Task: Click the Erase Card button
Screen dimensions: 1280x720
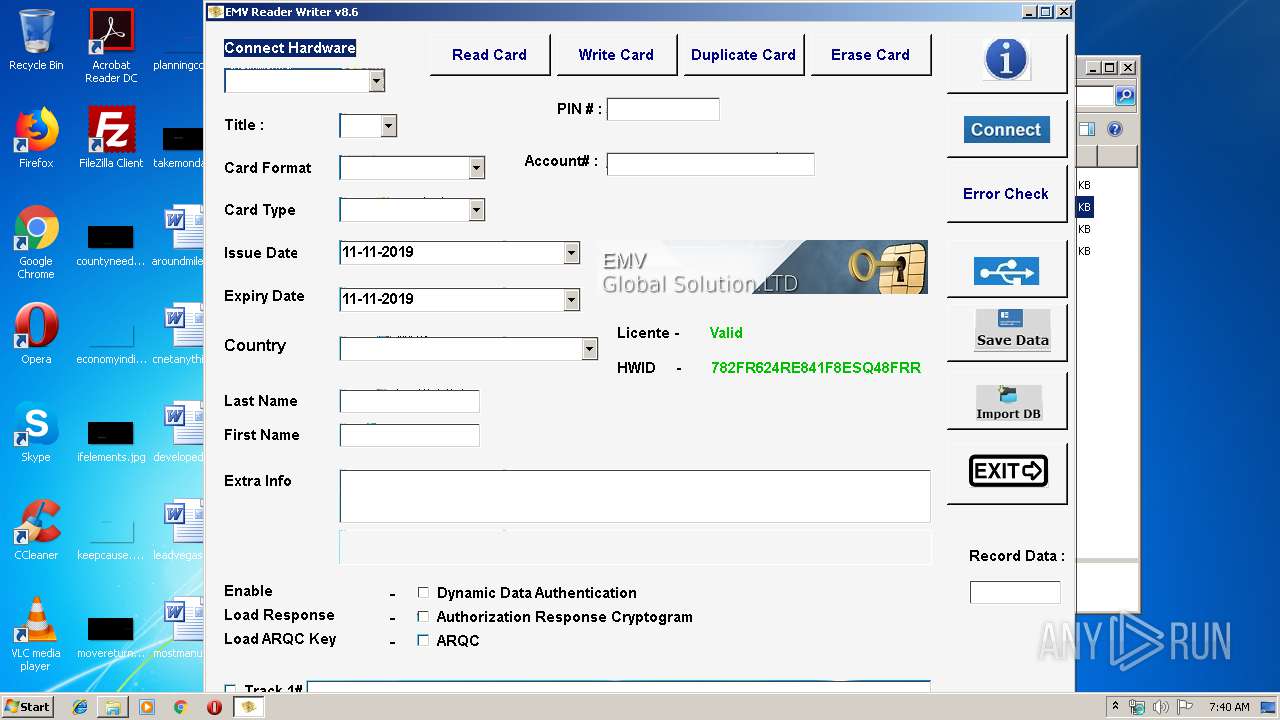Action: [870, 55]
